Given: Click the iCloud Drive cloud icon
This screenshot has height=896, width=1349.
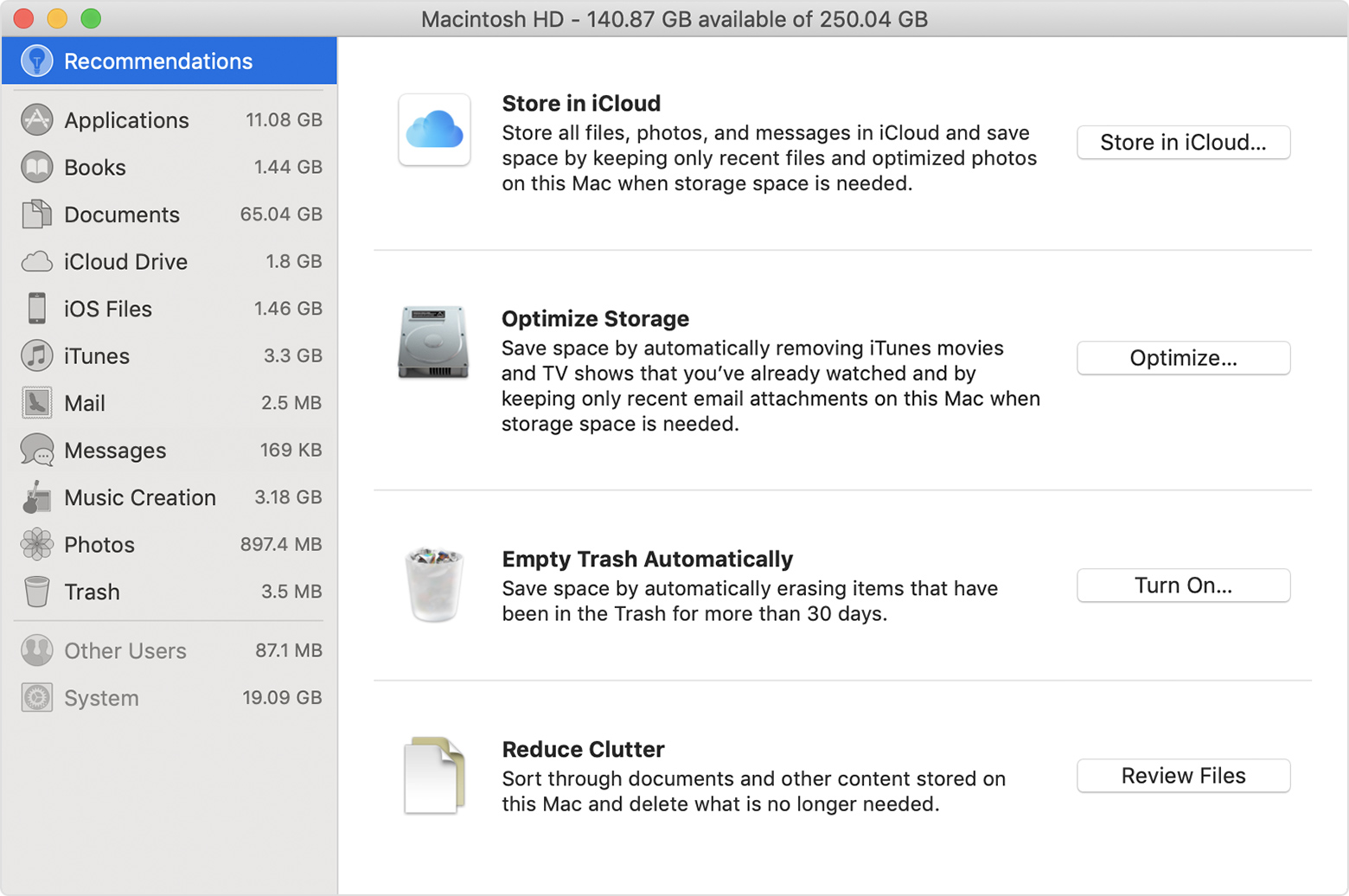Looking at the screenshot, I should [36, 261].
